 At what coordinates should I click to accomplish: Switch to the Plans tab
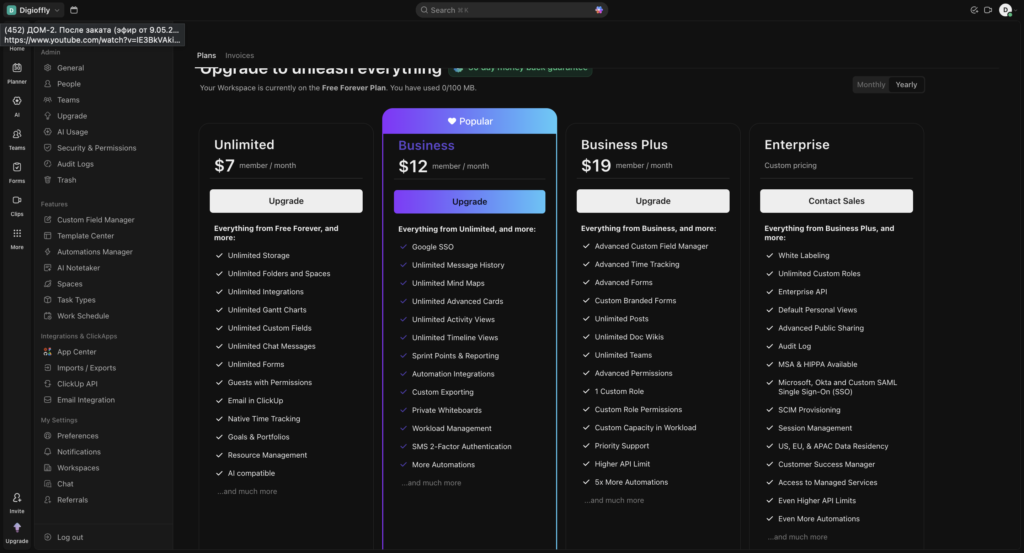pyautogui.click(x=206, y=55)
